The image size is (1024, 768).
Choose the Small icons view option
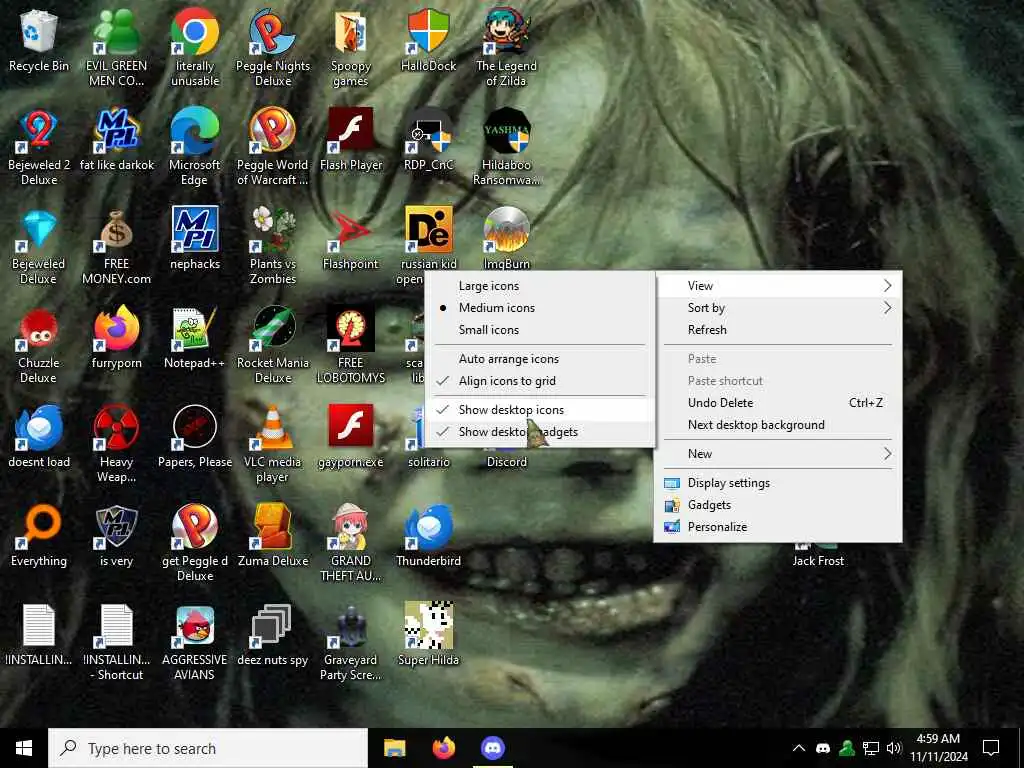click(540, 330)
